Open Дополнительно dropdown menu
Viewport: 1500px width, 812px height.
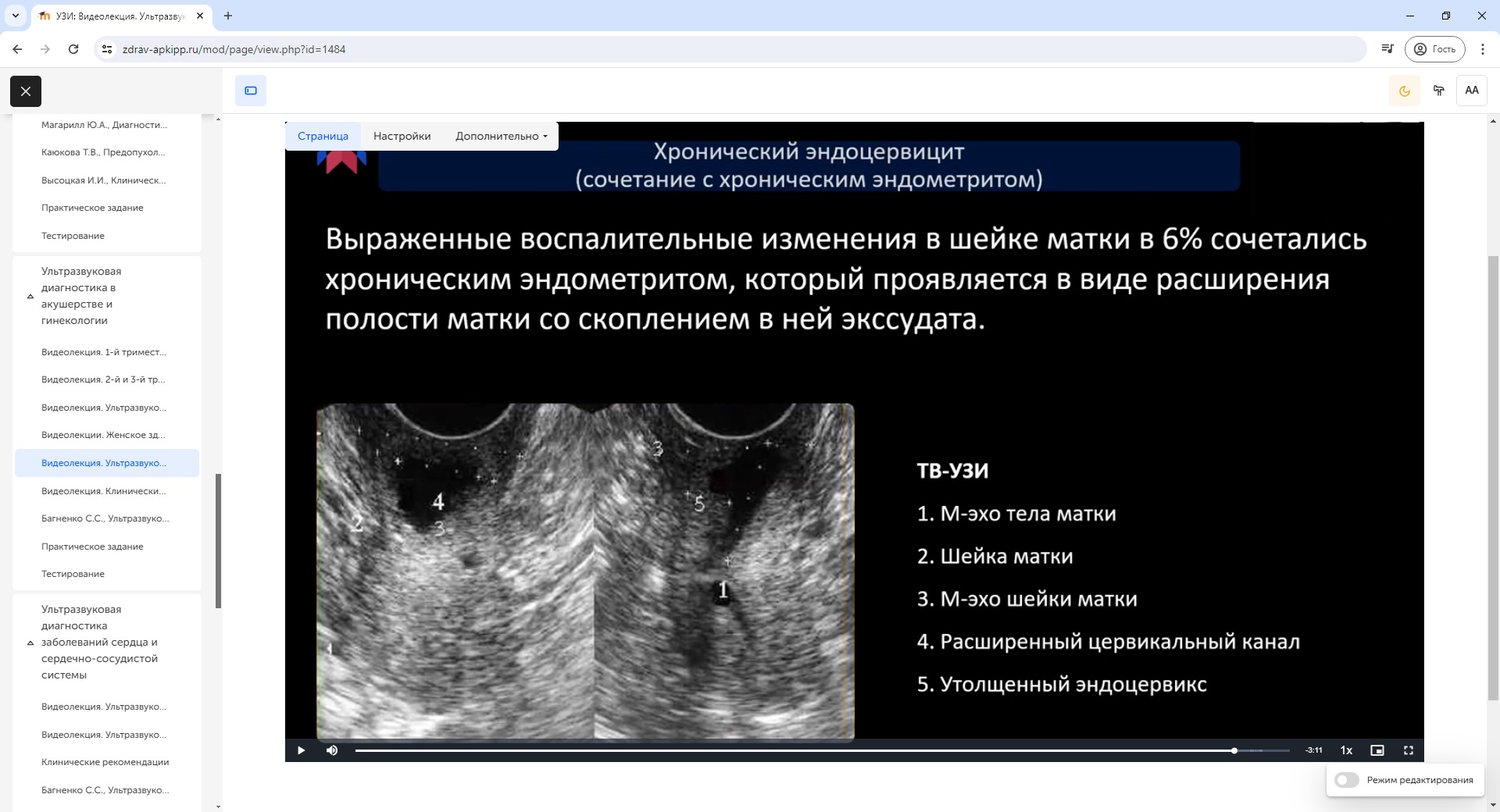tap(501, 136)
